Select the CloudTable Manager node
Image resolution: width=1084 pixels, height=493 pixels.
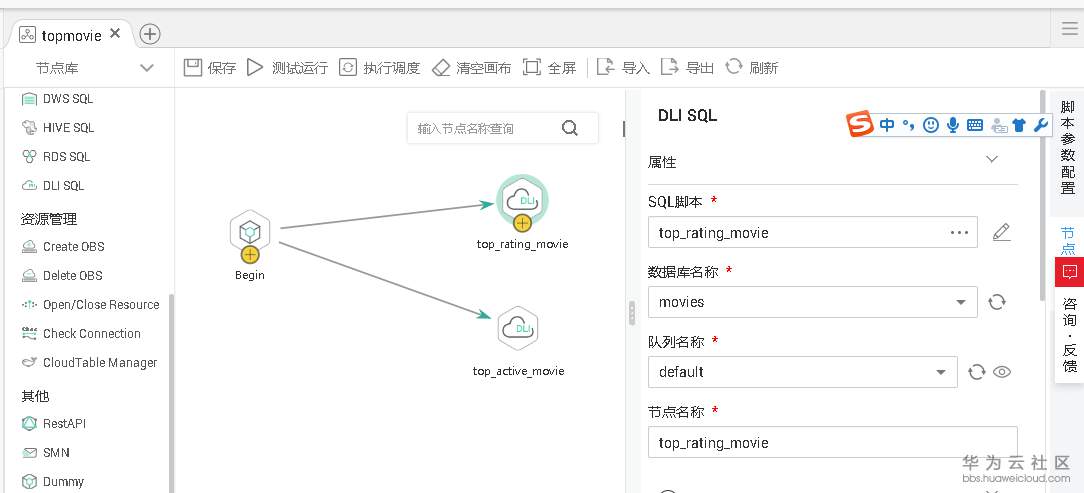coord(89,363)
